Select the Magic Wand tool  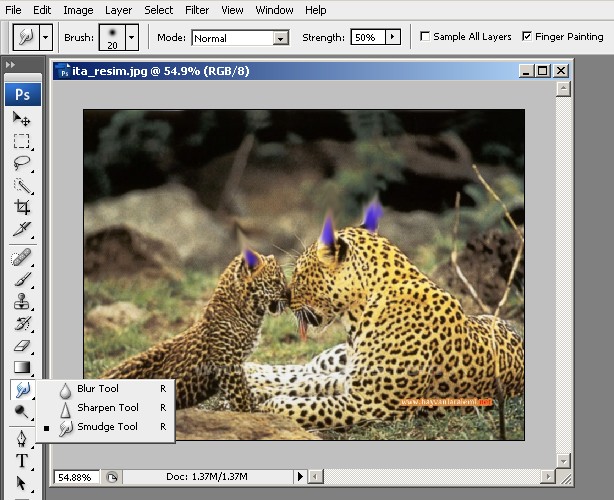[22, 185]
